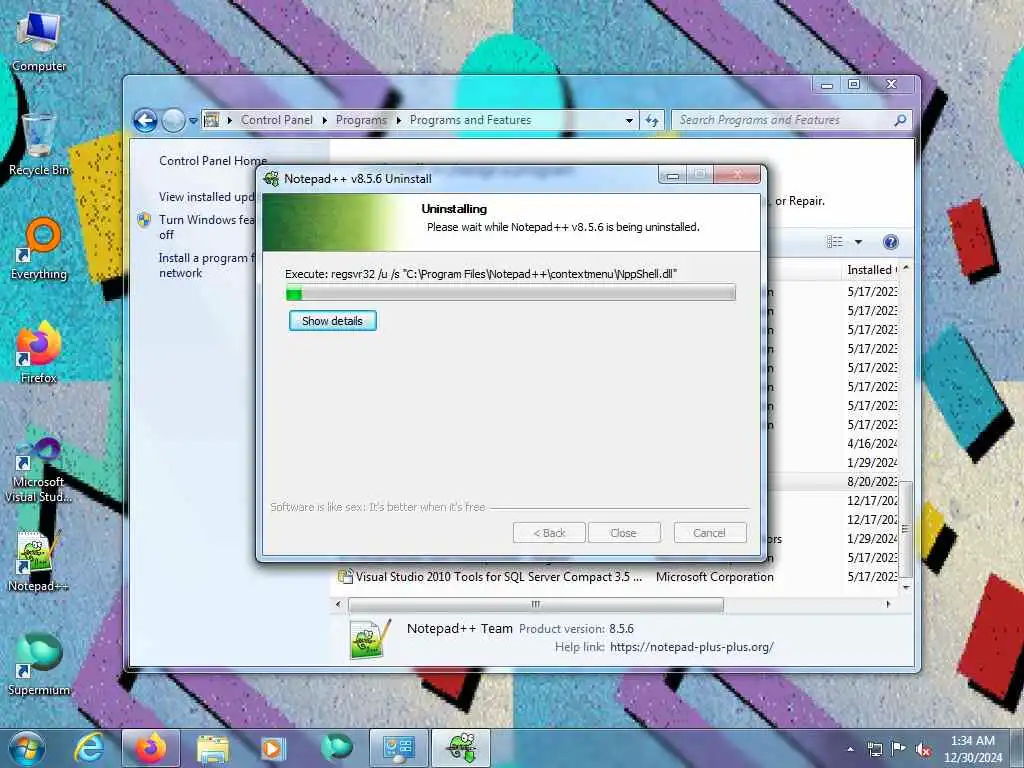
Task: Open Install a program from network link
Action: 206,265
